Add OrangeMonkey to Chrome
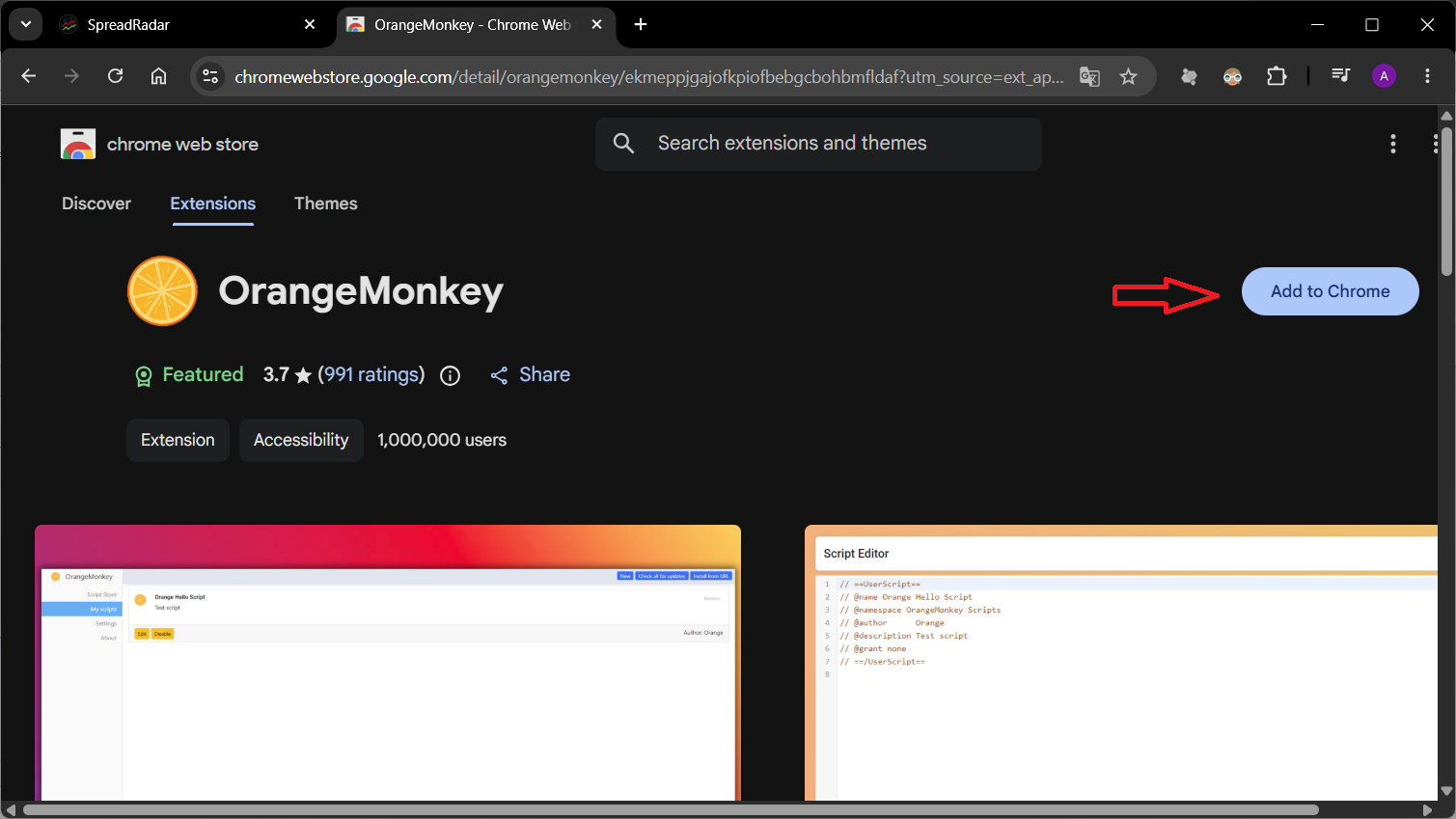 click(x=1330, y=291)
